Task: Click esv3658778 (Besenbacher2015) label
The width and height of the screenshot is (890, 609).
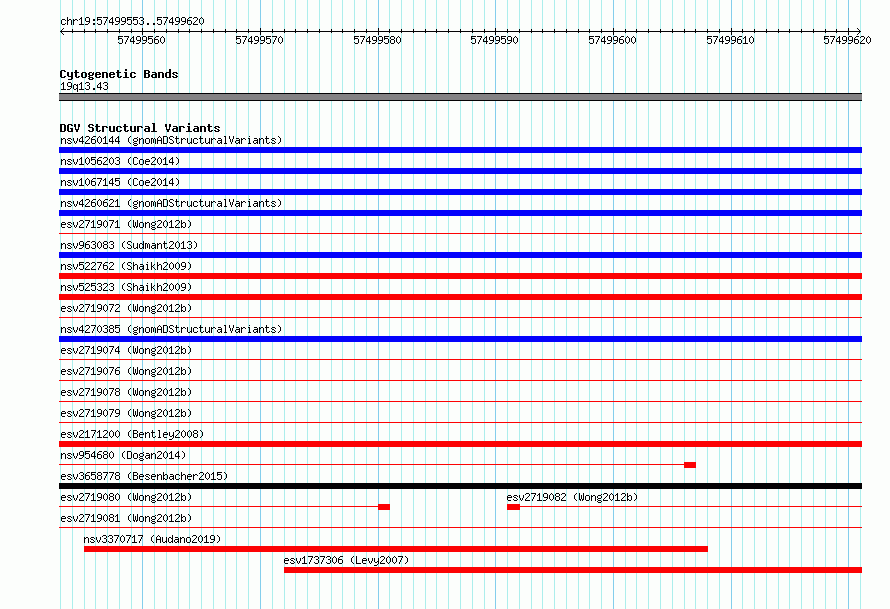Action: pyautogui.click(x=144, y=476)
